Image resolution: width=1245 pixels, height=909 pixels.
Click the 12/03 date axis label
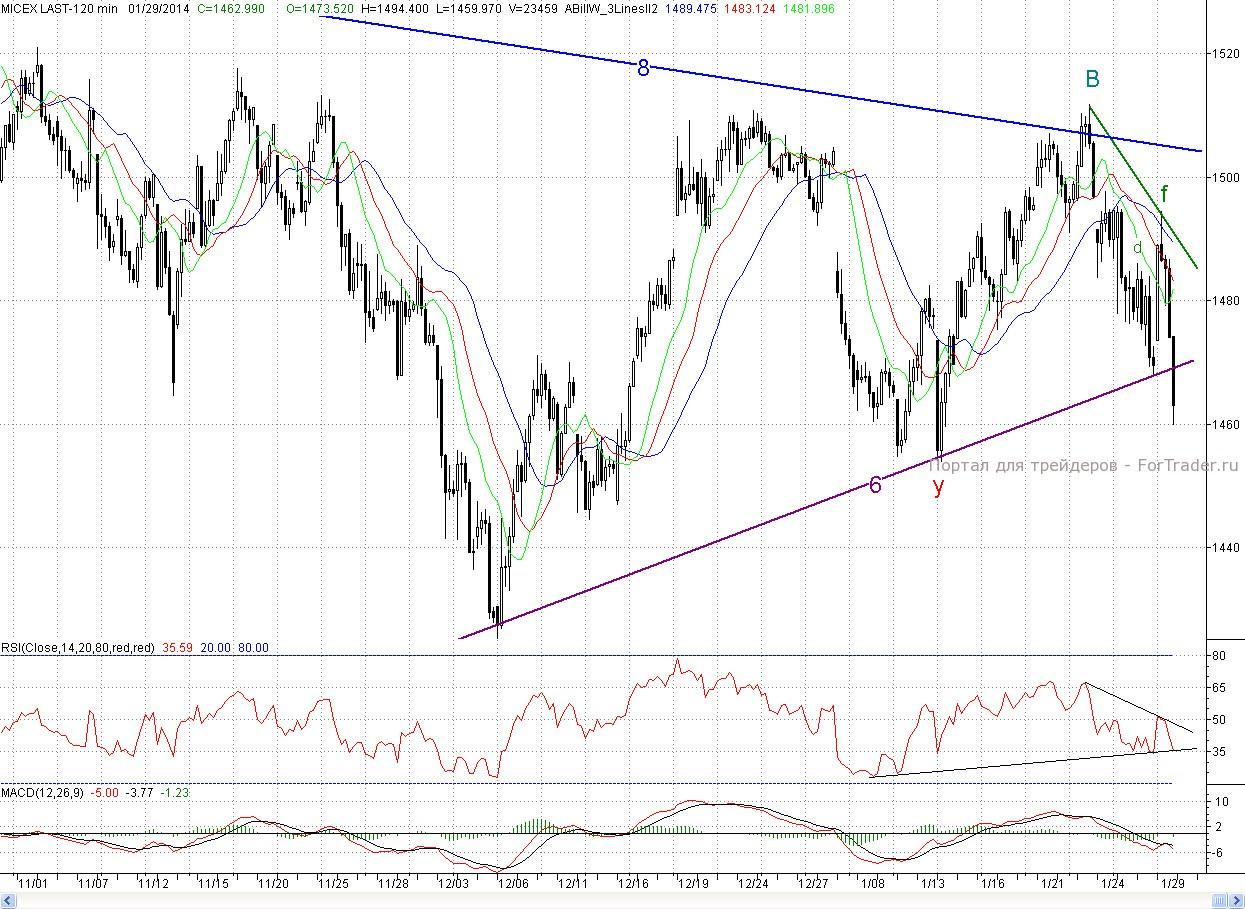coord(453,884)
